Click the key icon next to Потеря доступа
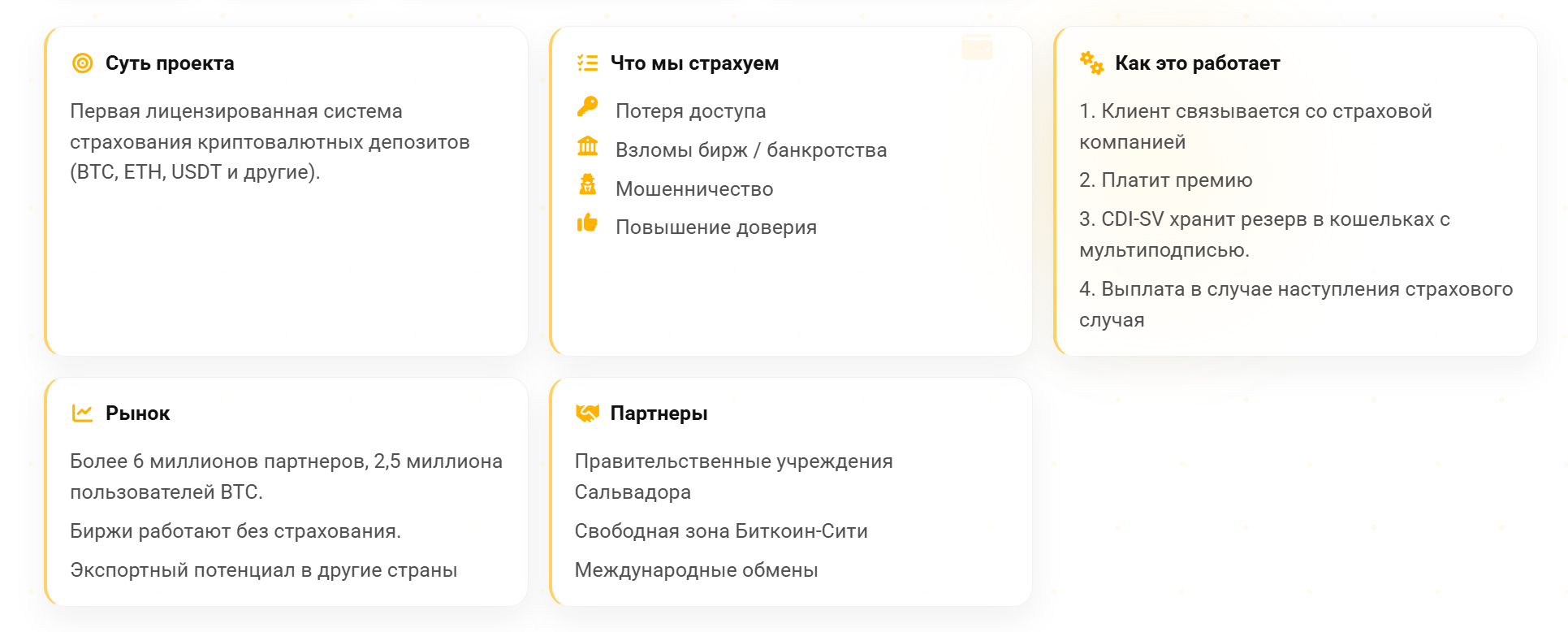The height and width of the screenshot is (632, 1568). point(587,106)
